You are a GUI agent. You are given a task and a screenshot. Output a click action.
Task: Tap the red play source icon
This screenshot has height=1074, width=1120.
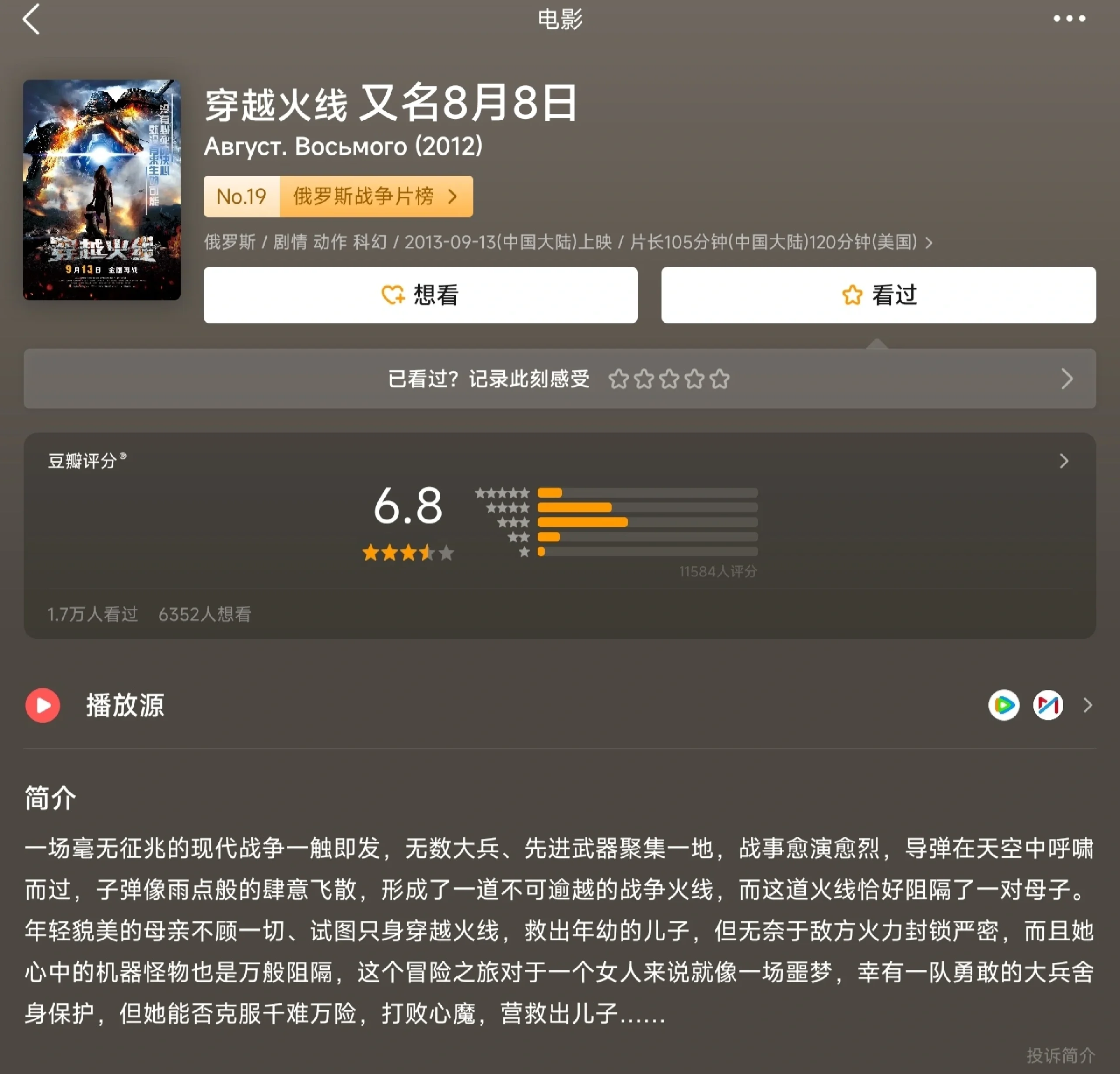click(x=43, y=705)
